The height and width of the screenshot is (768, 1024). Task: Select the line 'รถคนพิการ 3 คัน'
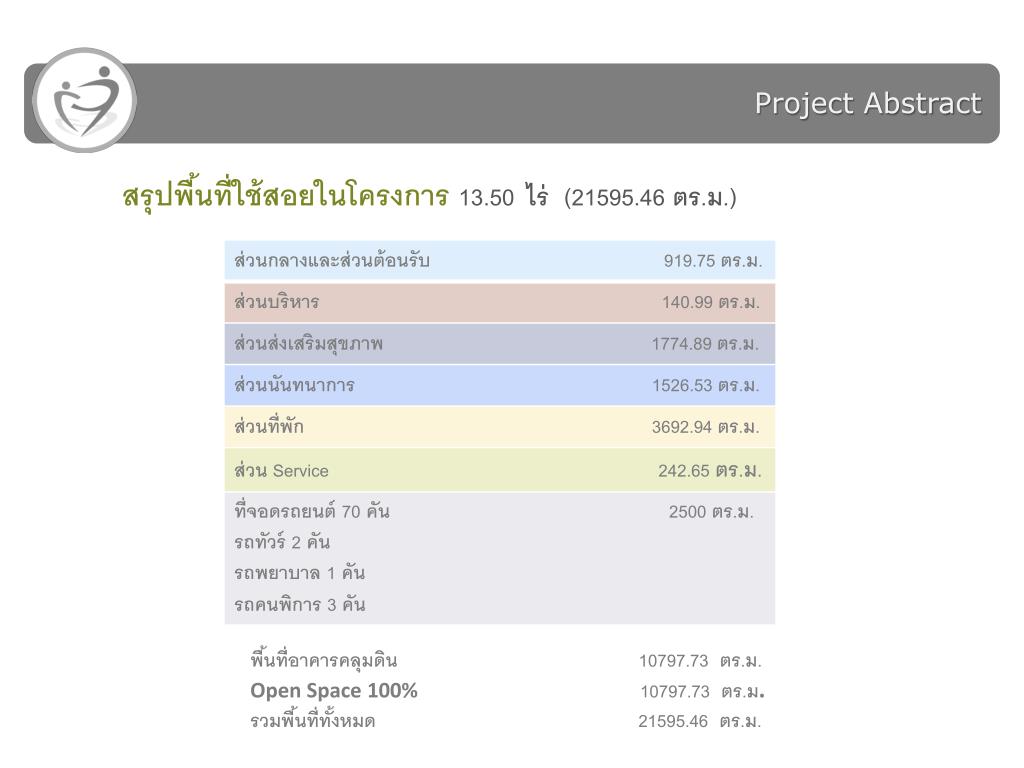300,604
